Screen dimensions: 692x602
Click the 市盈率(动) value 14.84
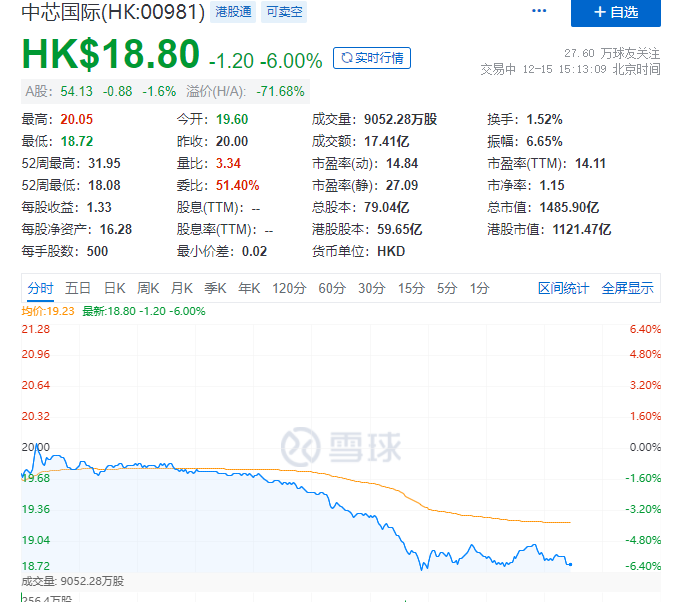tap(402, 163)
